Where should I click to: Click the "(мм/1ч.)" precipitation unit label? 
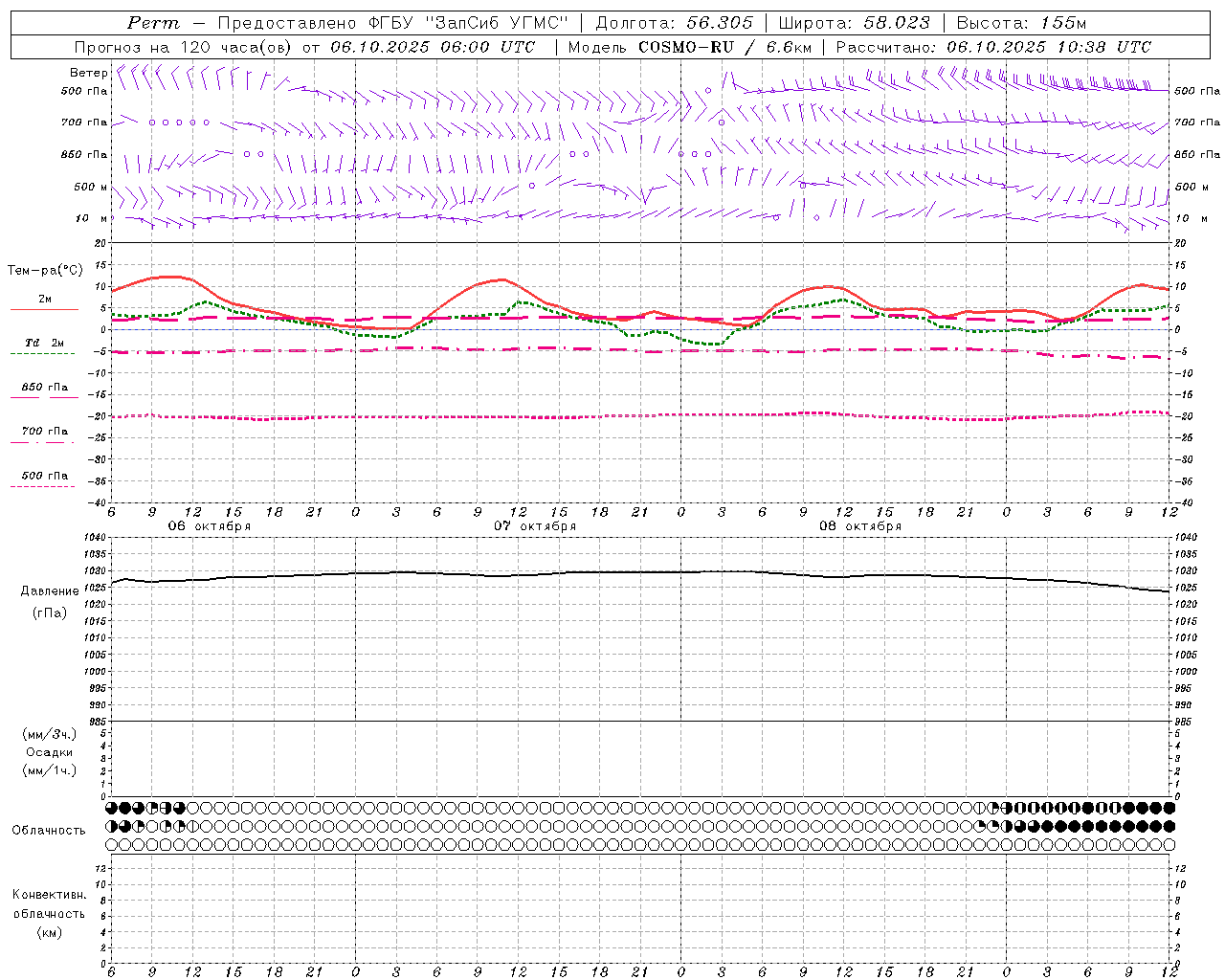point(50,770)
